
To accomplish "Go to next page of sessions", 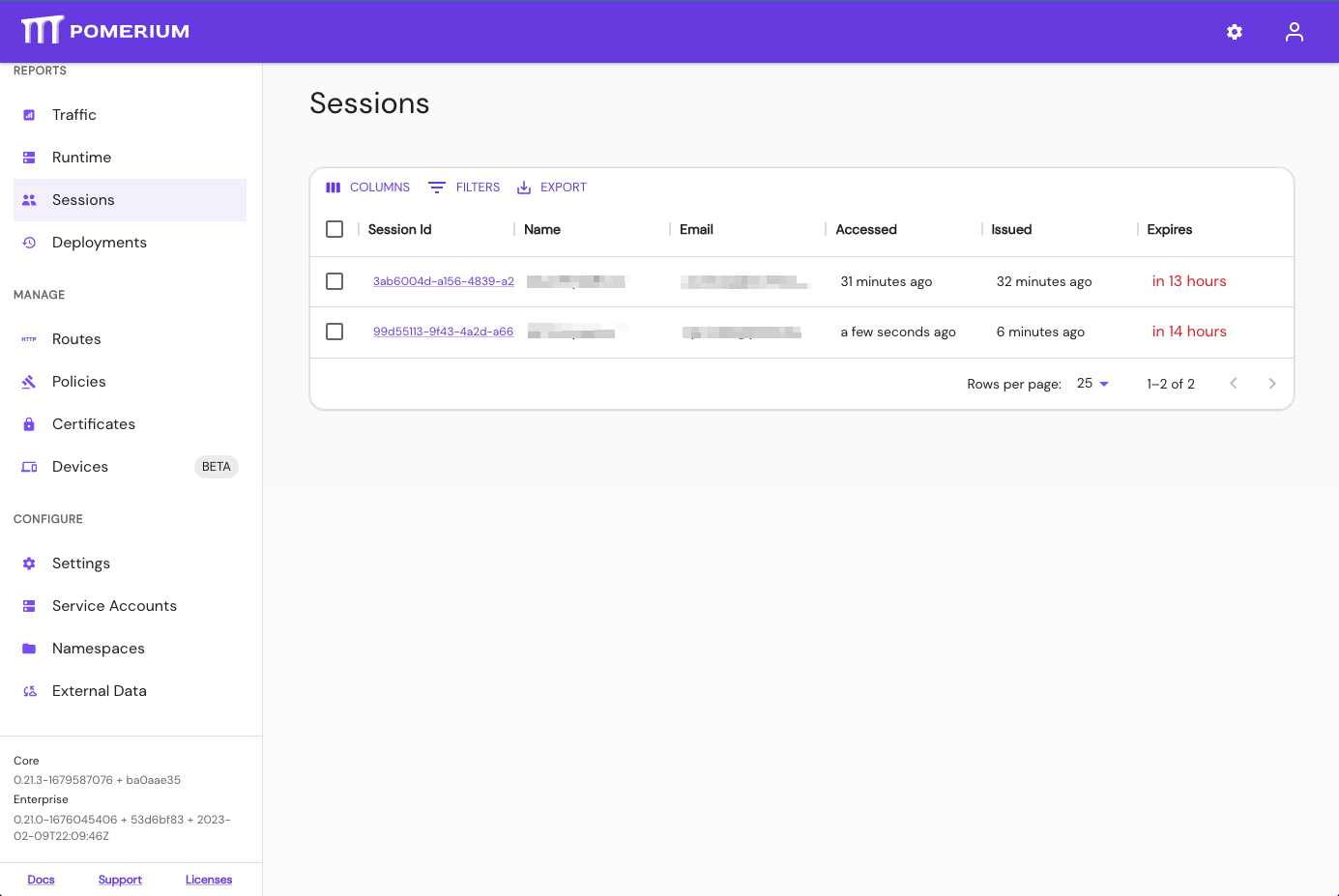I will pos(1272,384).
